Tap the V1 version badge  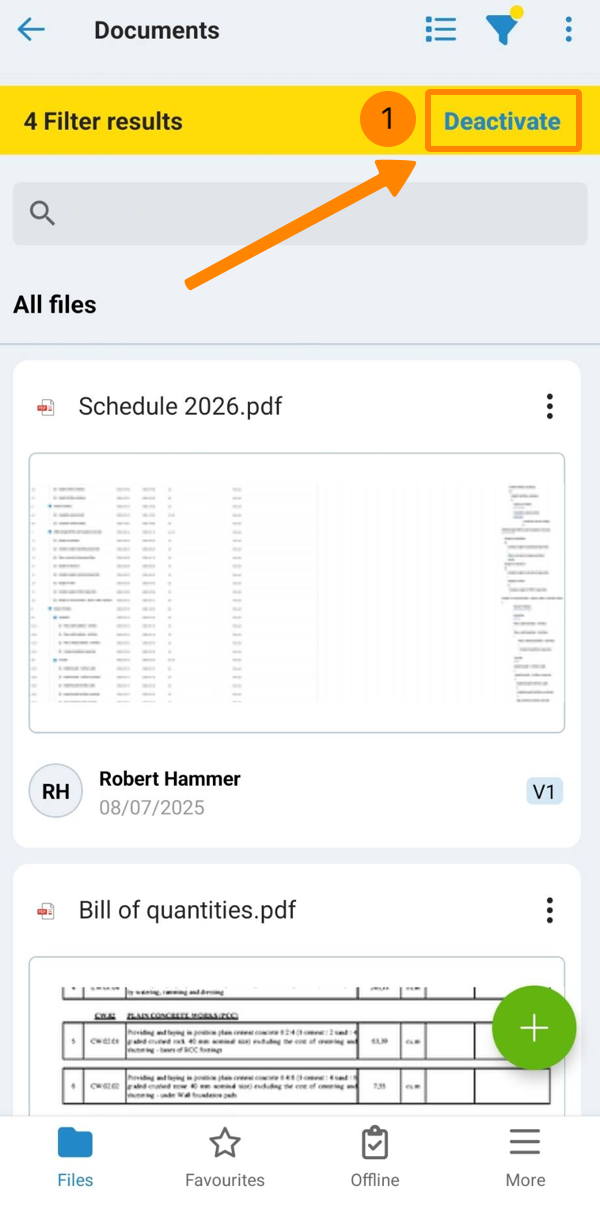click(544, 792)
